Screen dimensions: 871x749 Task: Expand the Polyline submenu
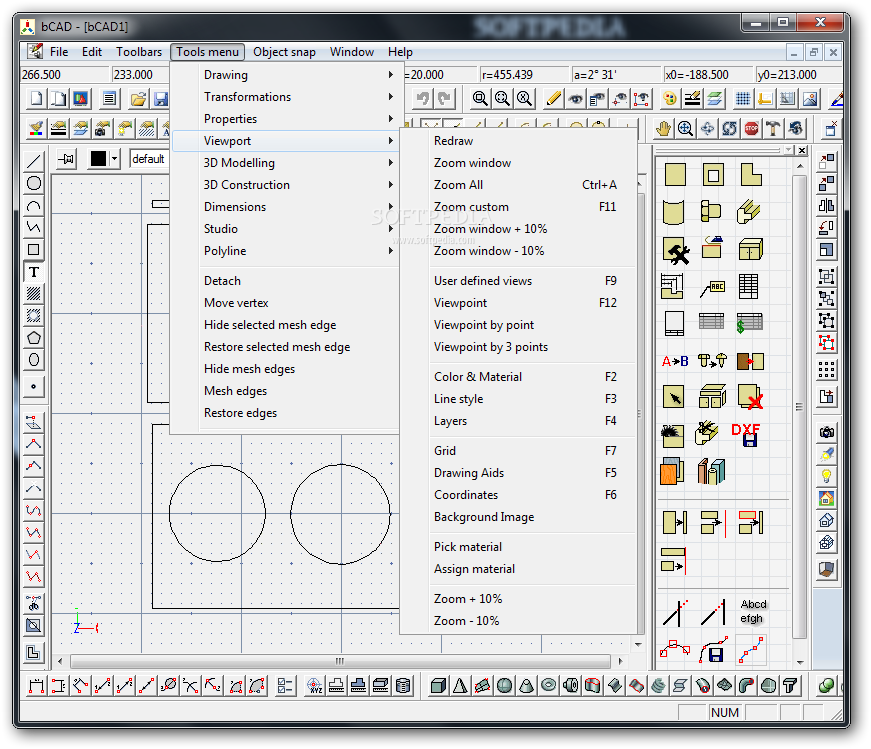pyautogui.click(x=285, y=251)
